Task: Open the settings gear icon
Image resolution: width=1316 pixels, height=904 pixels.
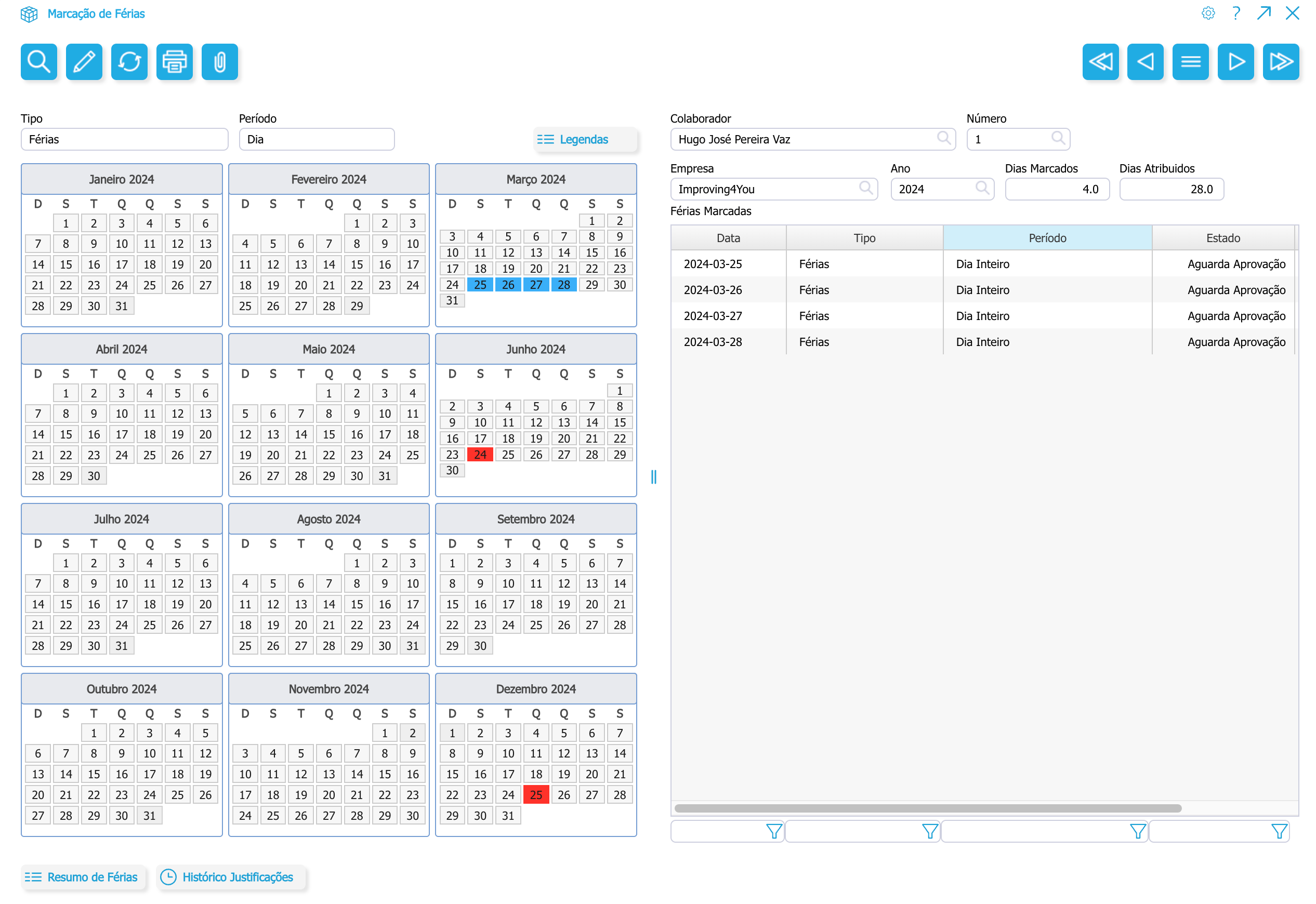Action: [x=1208, y=13]
